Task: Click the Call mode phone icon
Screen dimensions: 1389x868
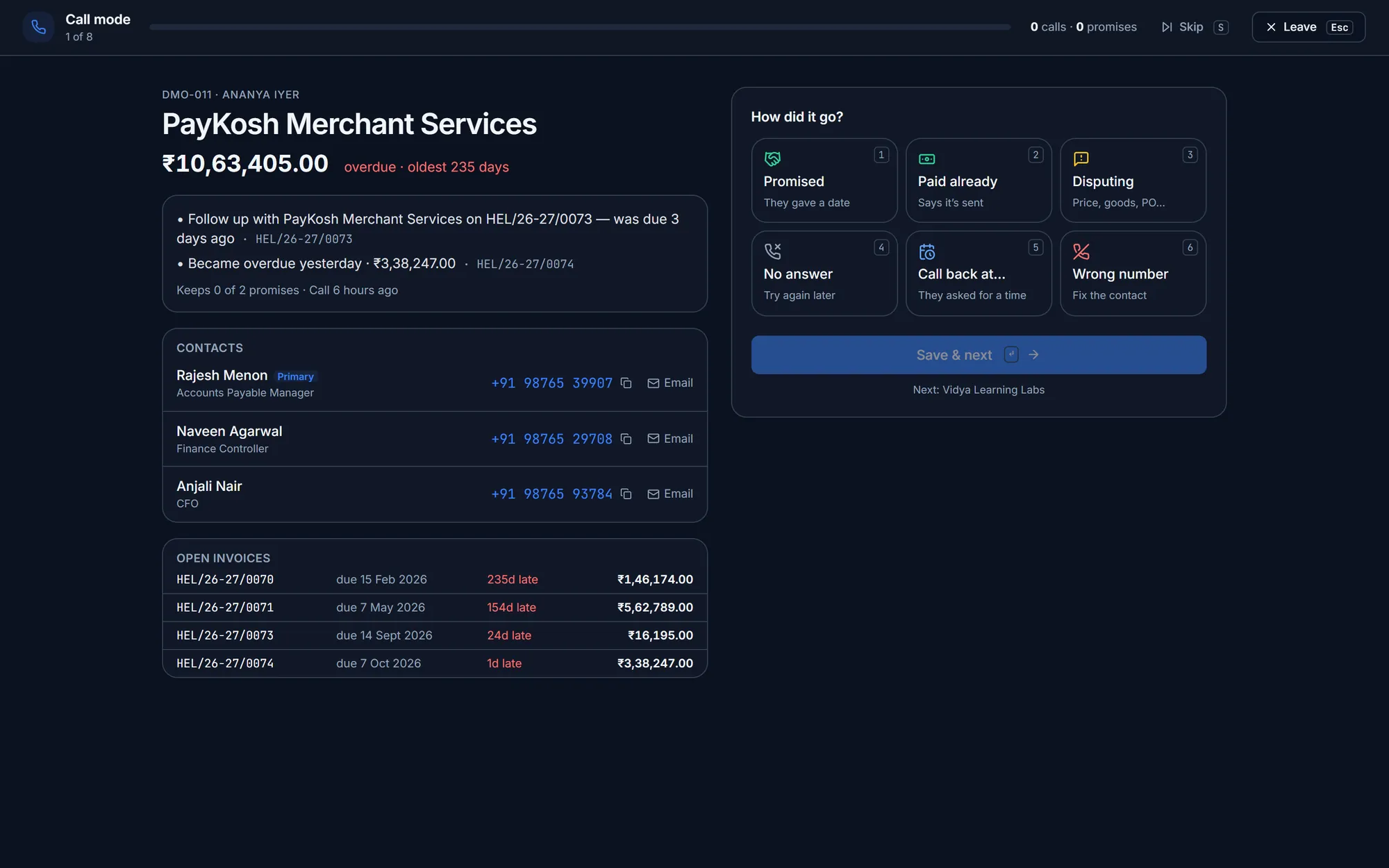Action: tap(39, 27)
